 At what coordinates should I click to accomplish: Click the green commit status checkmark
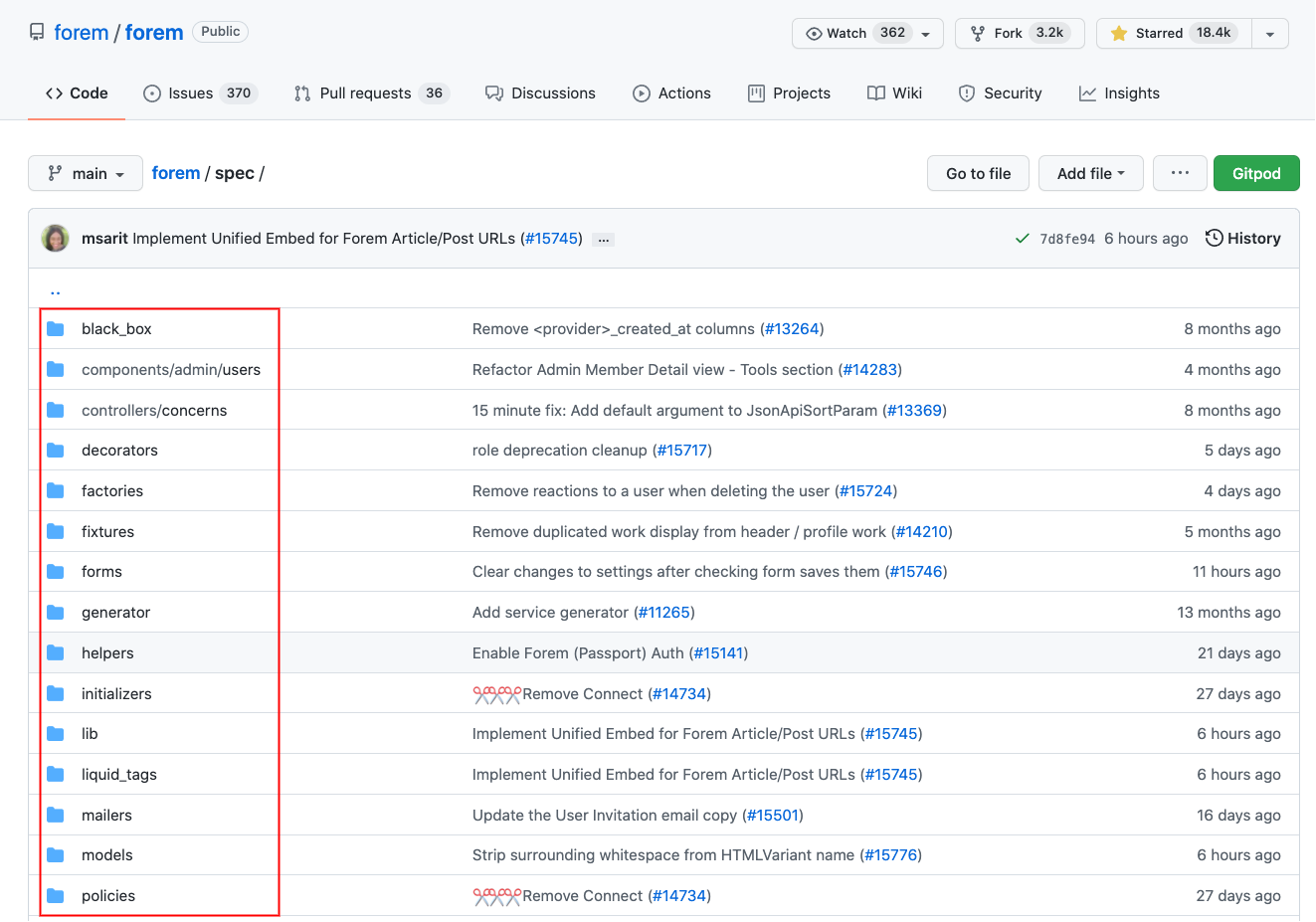coord(1022,239)
